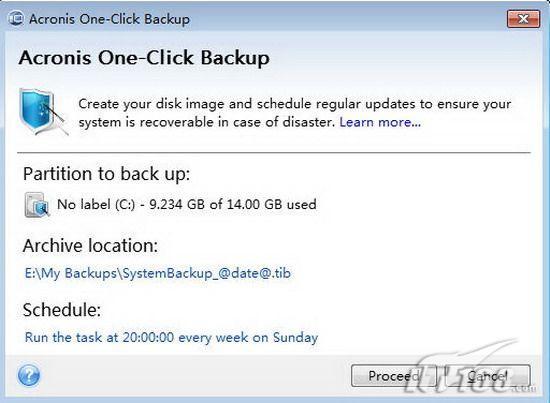550x403 pixels.
Task: Click the Cancel button
Action: (488, 376)
